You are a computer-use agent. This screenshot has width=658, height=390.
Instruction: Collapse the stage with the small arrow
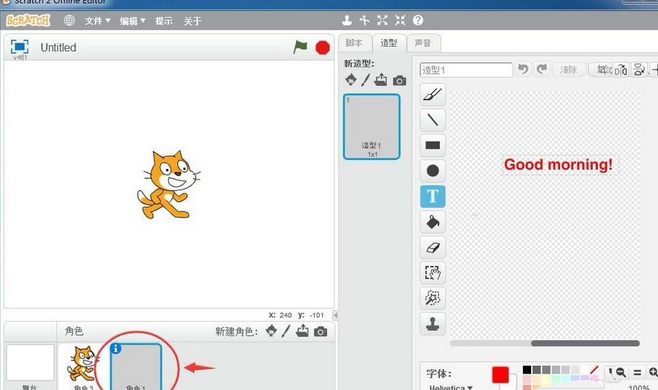coord(335,315)
